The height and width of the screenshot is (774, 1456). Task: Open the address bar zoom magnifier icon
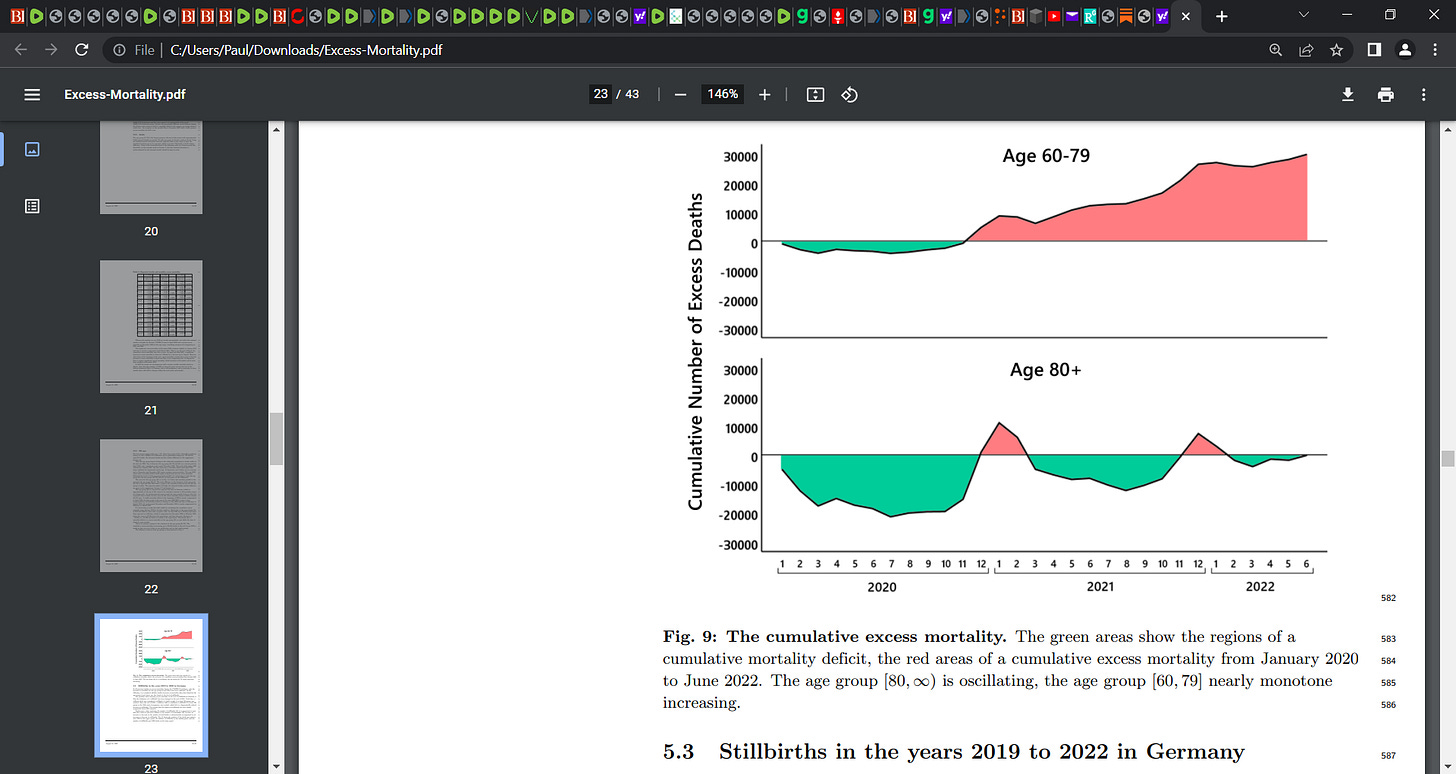coord(1275,49)
